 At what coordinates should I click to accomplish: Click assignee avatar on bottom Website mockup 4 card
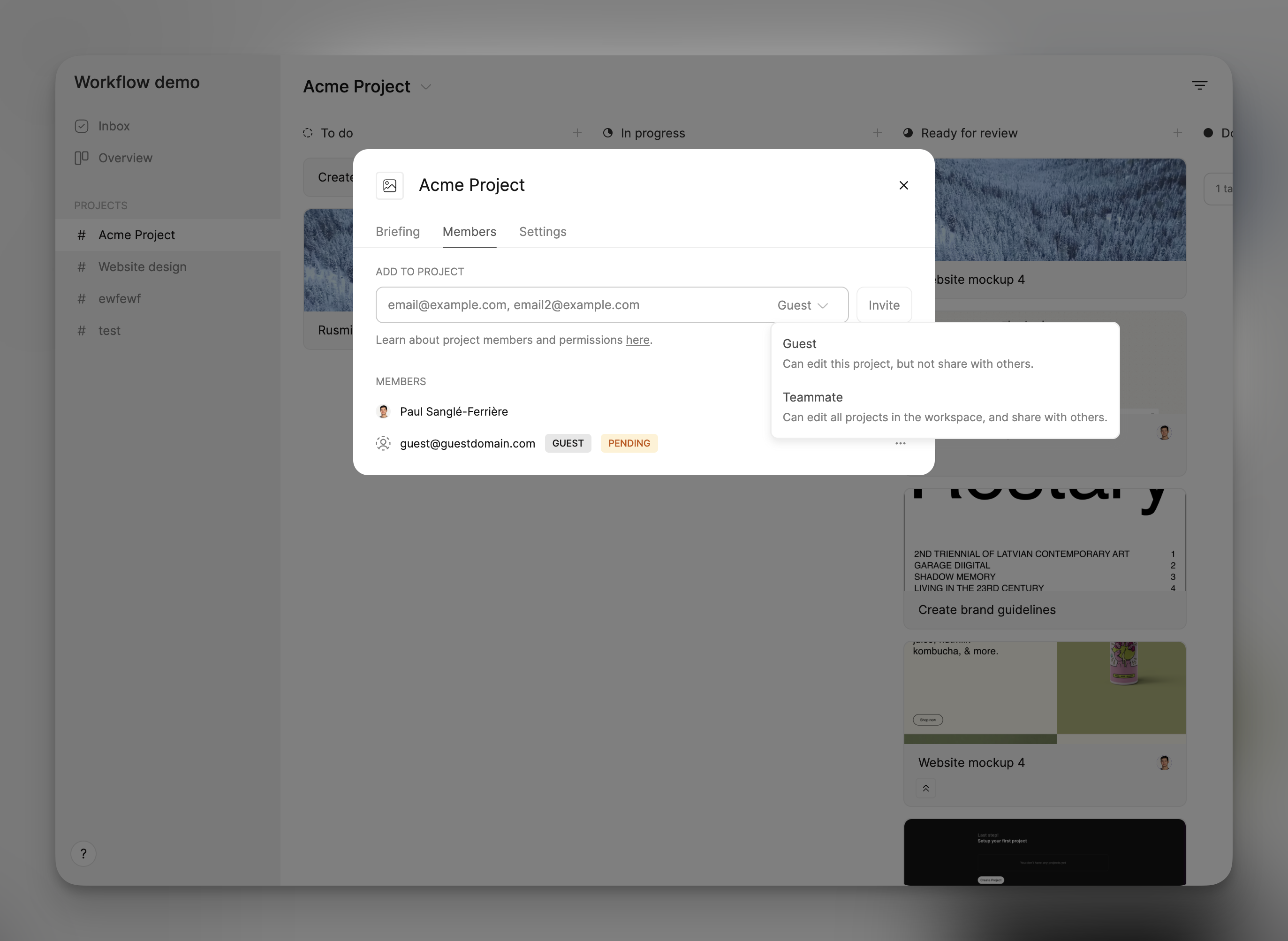click(1164, 762)
